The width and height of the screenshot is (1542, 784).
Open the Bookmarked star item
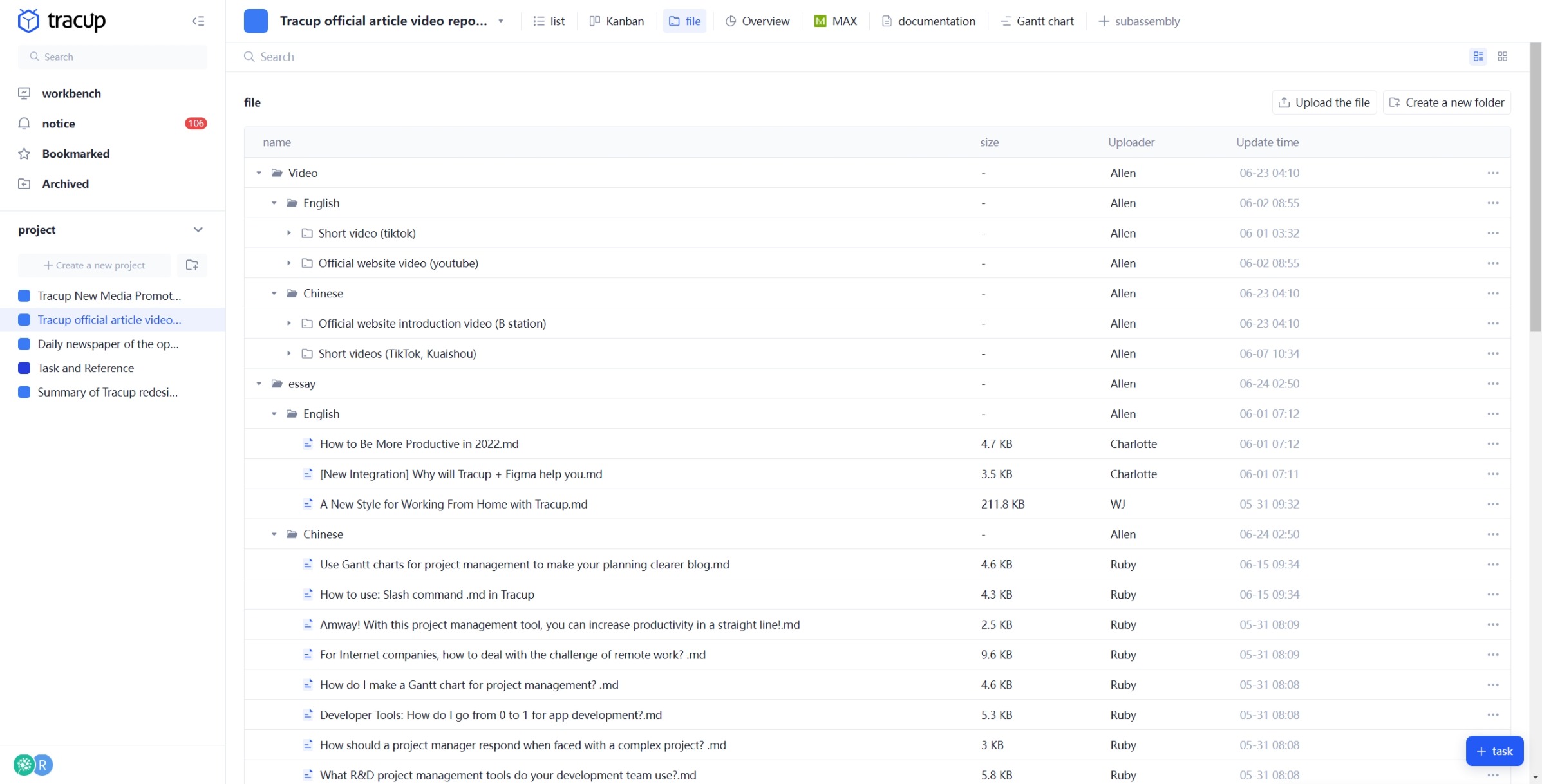[75, 154]
